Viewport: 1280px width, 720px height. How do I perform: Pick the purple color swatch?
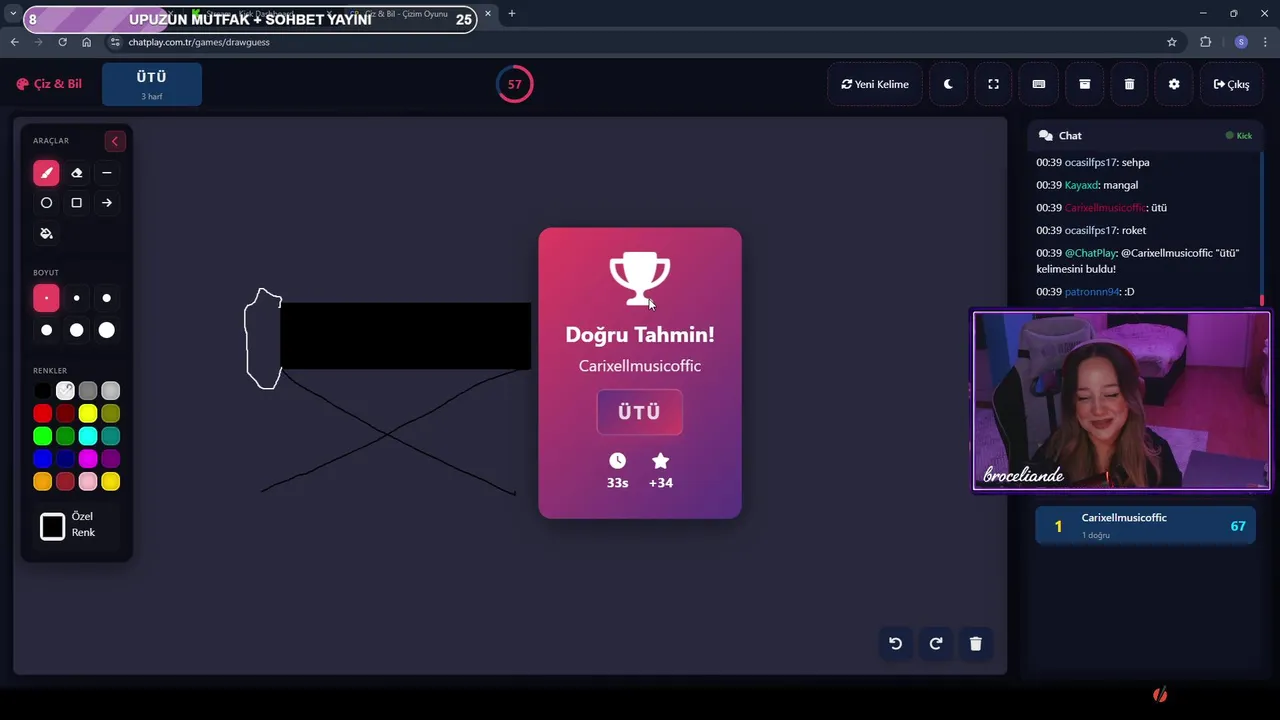[x=111, y=459]
